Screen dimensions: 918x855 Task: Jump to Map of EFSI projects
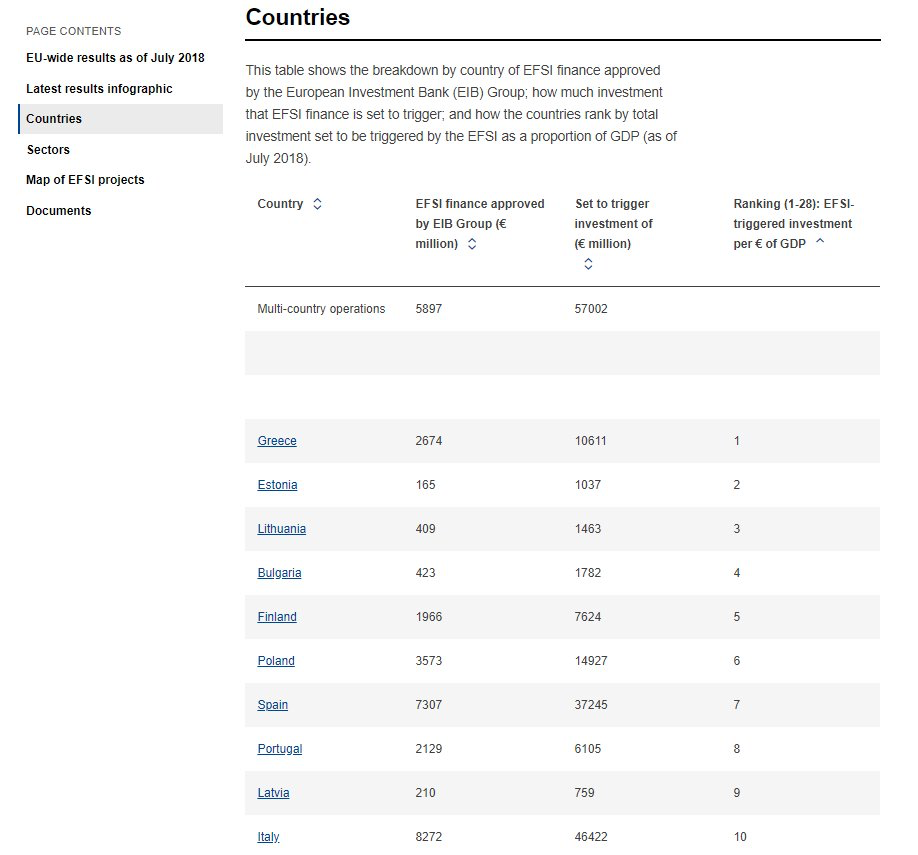pyautogui.click(x=85, y=180)
